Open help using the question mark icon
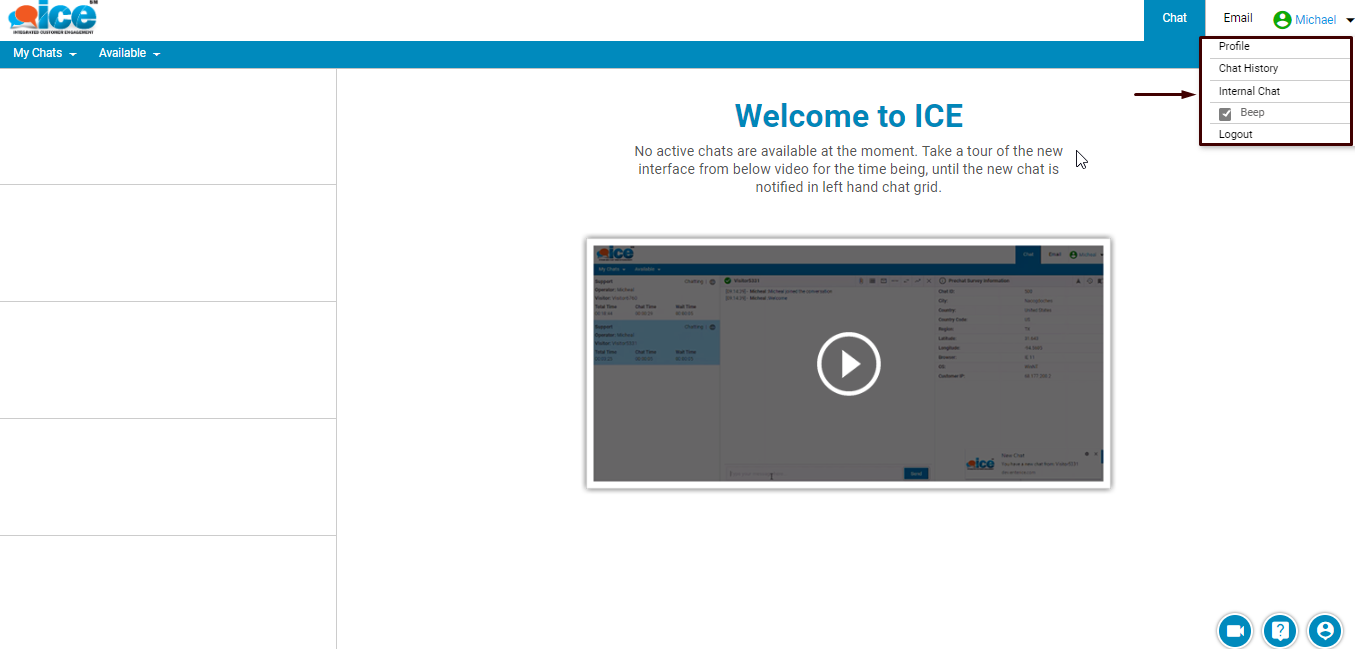1355x649 pixels. [1280, 631]
